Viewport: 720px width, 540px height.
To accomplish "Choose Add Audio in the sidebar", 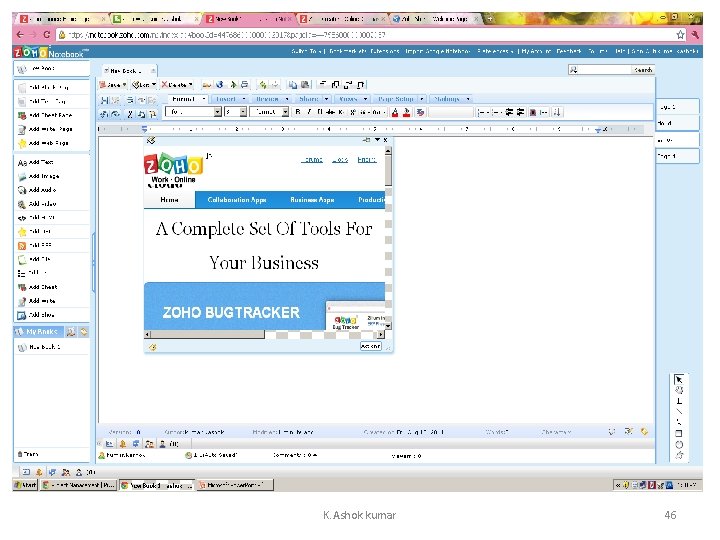I will tap(37, 190).
